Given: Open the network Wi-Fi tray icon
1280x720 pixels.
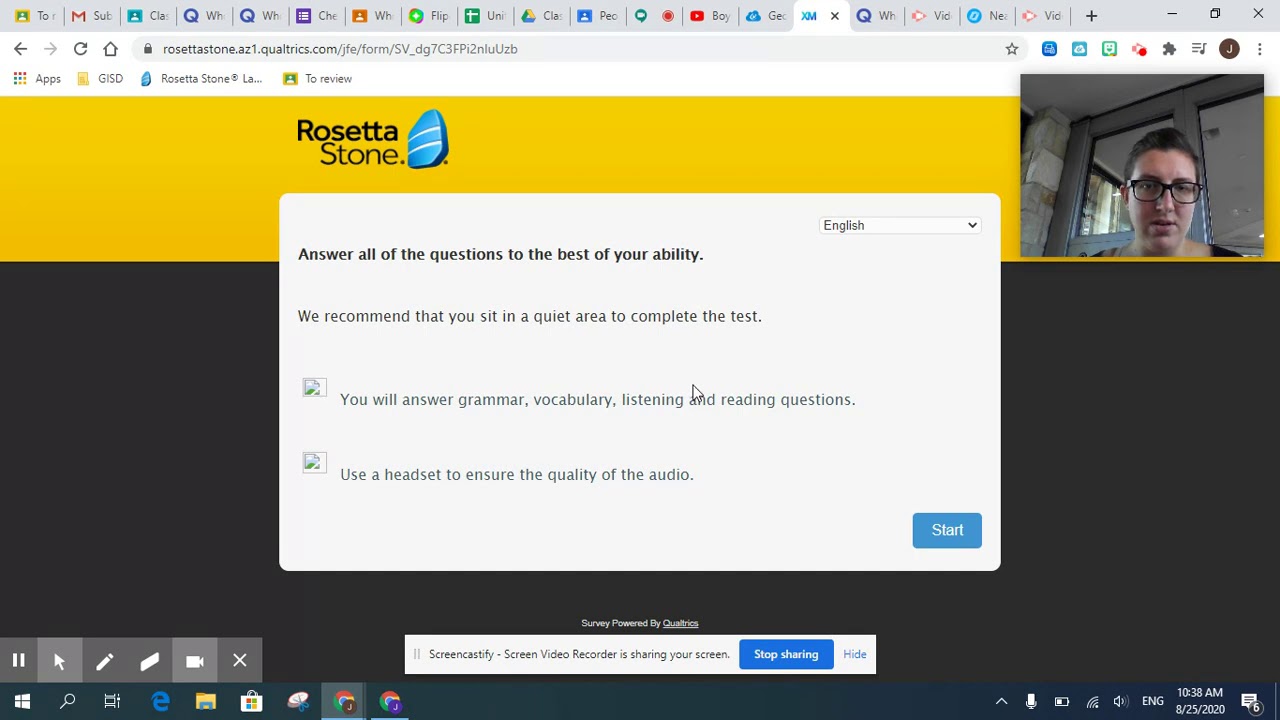Looking at the screenshot, I should 1092,702.
